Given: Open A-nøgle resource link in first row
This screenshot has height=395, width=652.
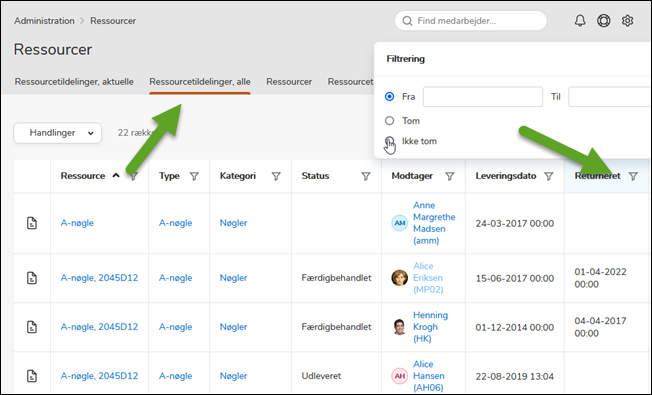Looking at the screenshot, I should (77, 223).
